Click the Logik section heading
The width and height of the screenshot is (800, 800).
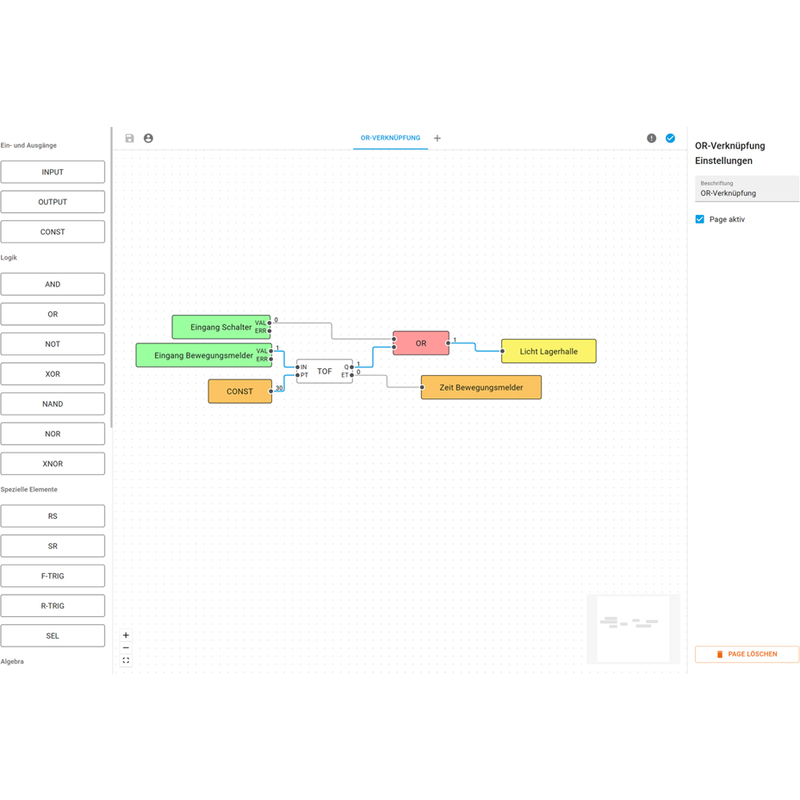point(9,258)
